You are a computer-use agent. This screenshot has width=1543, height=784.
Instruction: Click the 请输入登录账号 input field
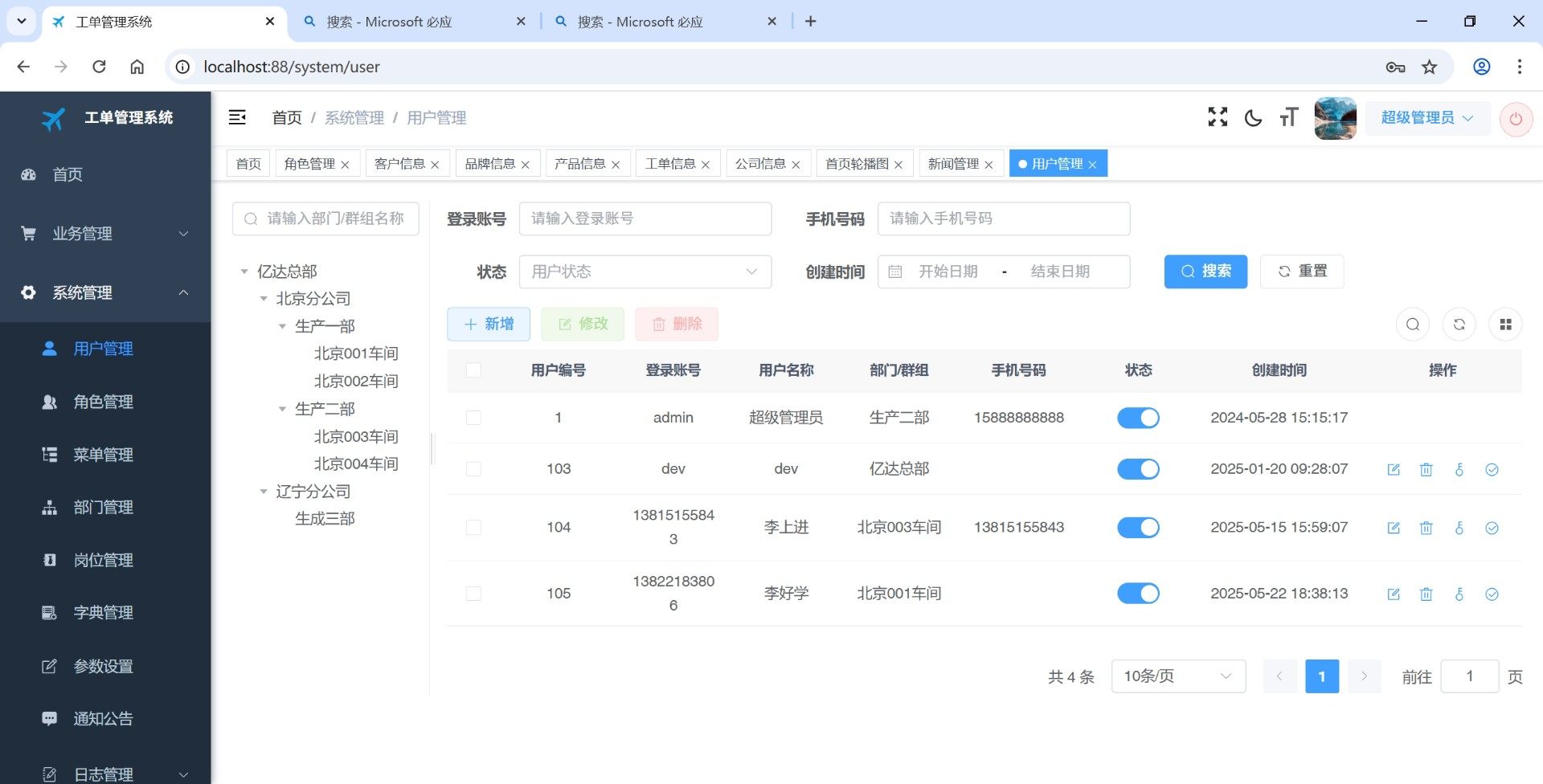tap(645, 218)
